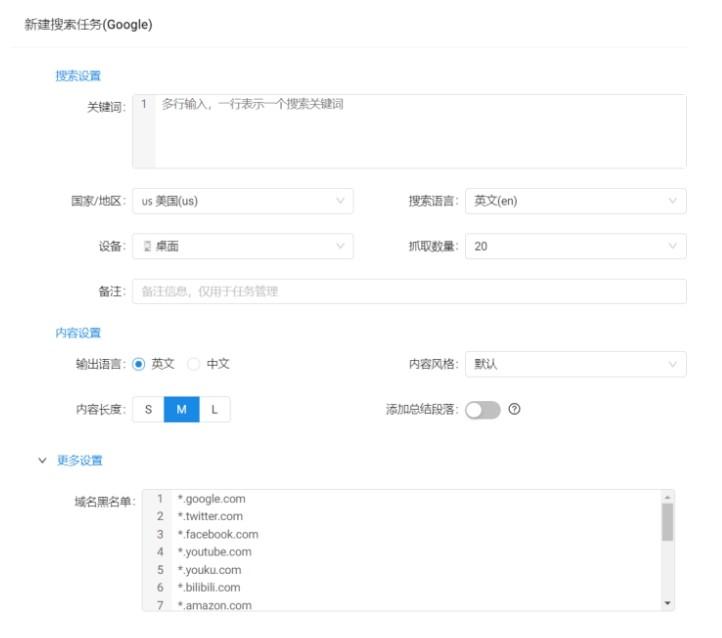Open the 搜索语言 dropdown
The image size is (722, 638).
point(576,201)
